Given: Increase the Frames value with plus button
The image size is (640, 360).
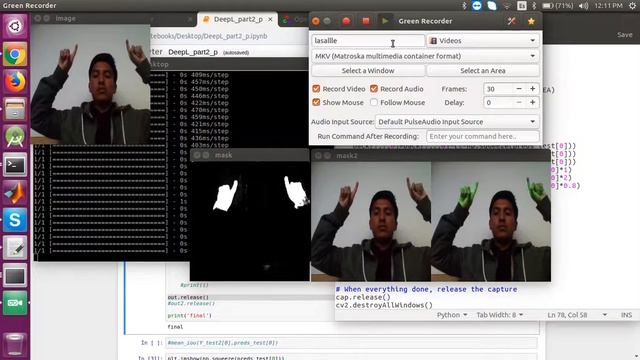Looking at the screenshot, I should [x=533, y=89].
